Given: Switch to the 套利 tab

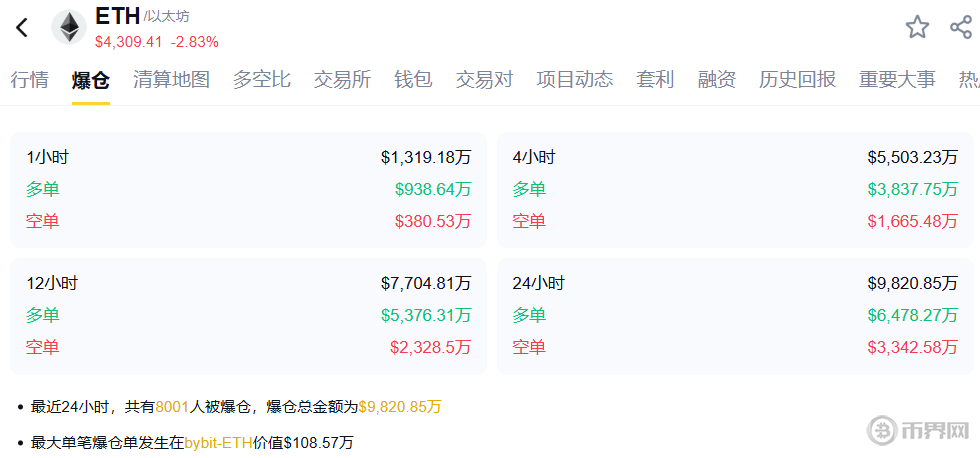Looking at the screenshot, I should [655, 80].
